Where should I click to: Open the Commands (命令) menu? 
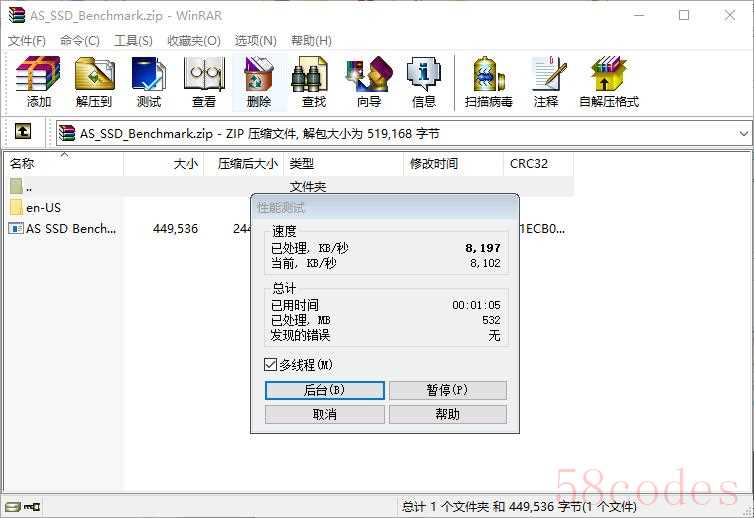pyautogui.click(x=80, y=40)
